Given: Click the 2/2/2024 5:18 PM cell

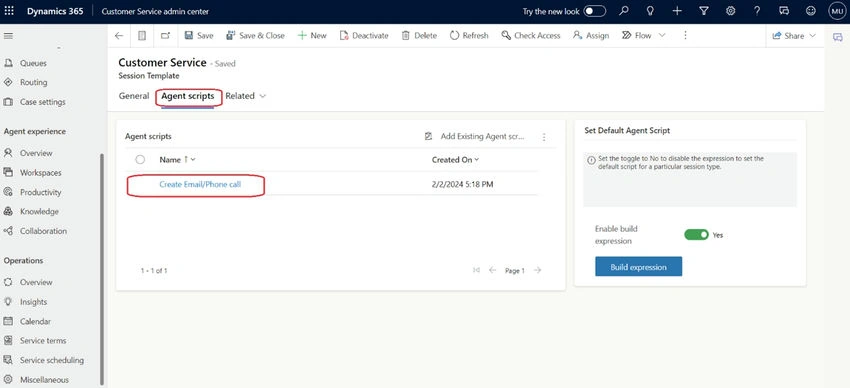Looking at the screenshot, I should click(462, 185).
